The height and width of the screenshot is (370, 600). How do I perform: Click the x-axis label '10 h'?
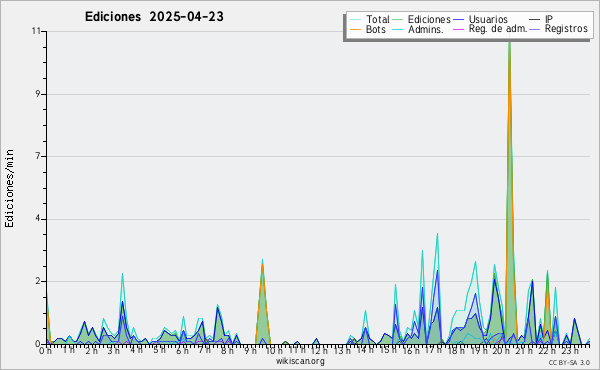pyautogui.click(x=273, y=350)
